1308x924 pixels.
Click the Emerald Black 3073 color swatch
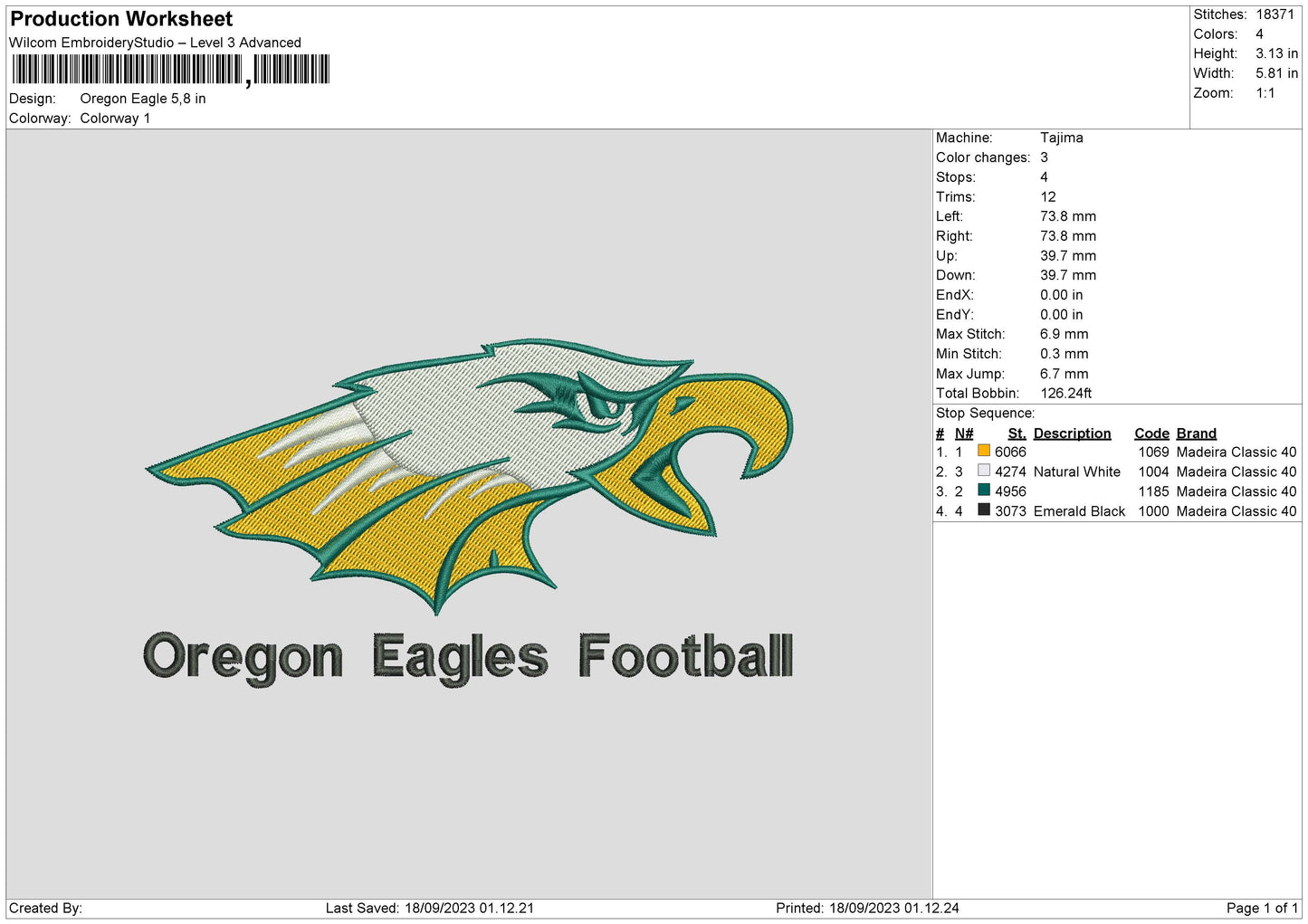pos(984,510)
